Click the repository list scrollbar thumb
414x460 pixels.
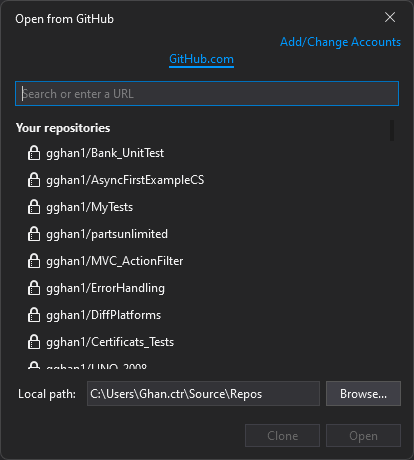tap(392, 130)
